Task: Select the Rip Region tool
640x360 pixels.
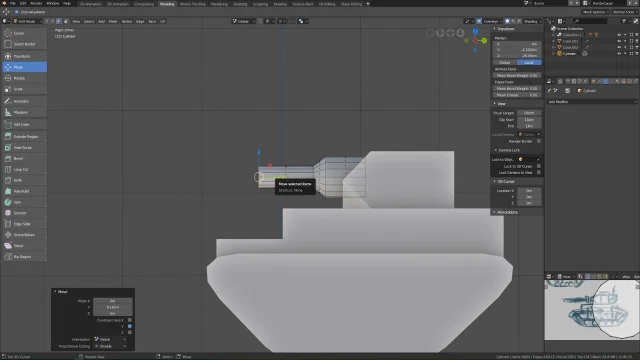Action: (x=24, y=257)
